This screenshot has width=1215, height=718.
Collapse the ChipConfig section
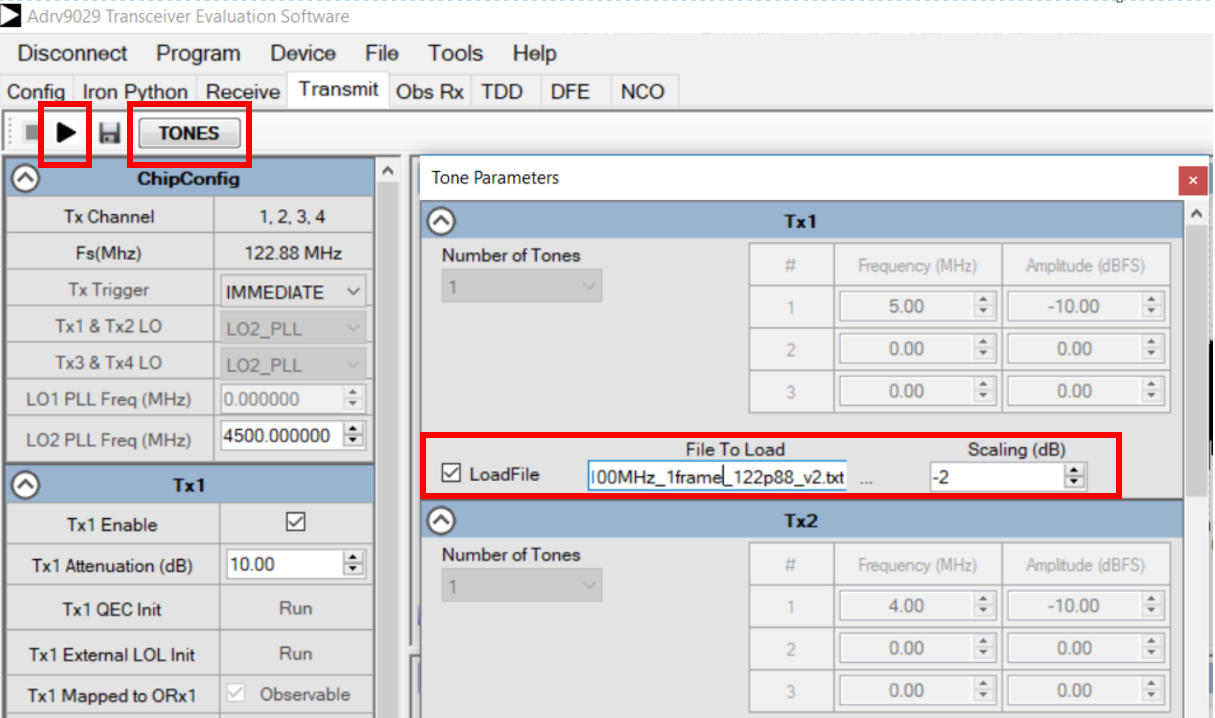25,179
